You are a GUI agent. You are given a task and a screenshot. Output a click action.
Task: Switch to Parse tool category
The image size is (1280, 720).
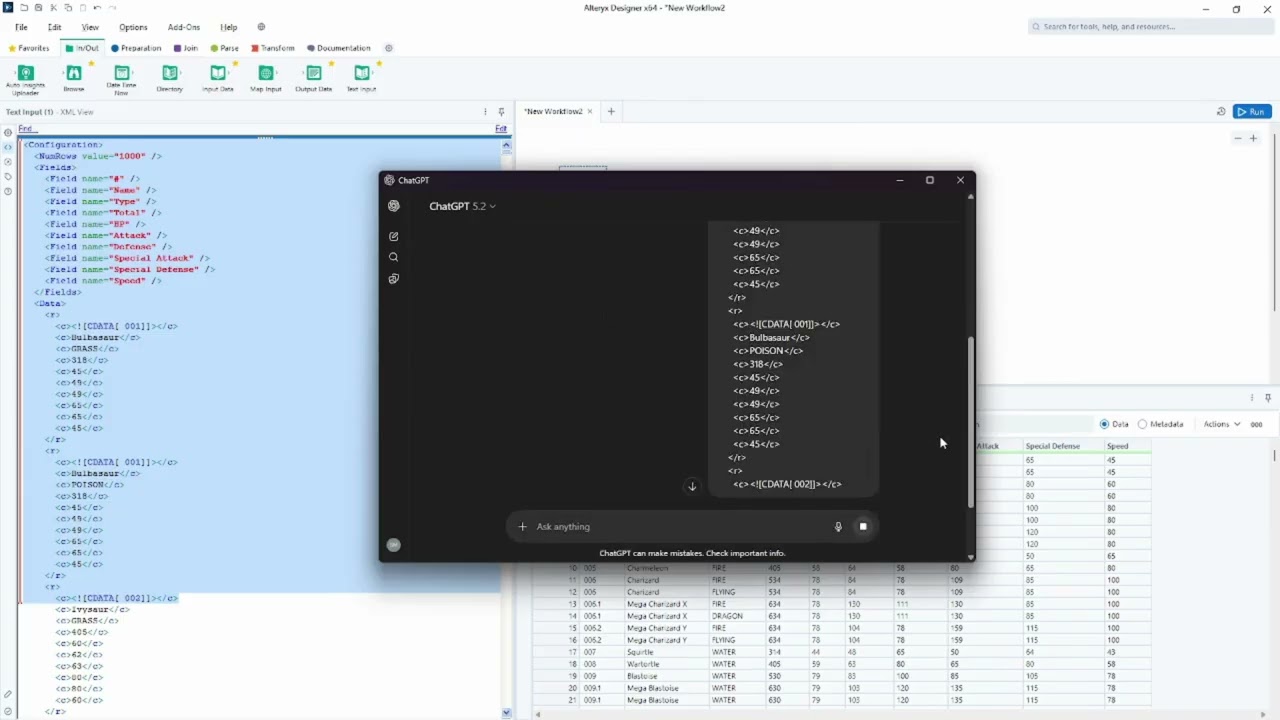click(225, 48)
